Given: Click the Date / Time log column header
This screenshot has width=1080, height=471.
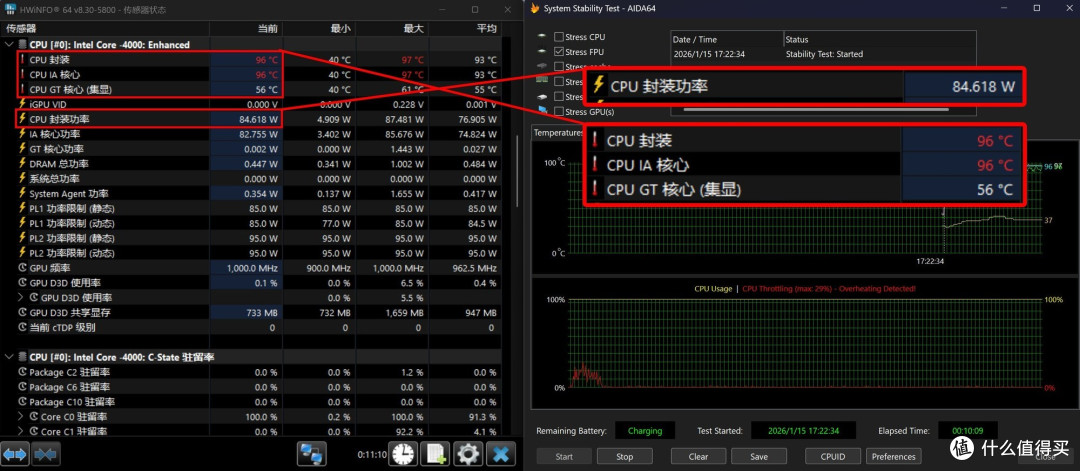Looking at the screenshot, I should pos(727,39).
